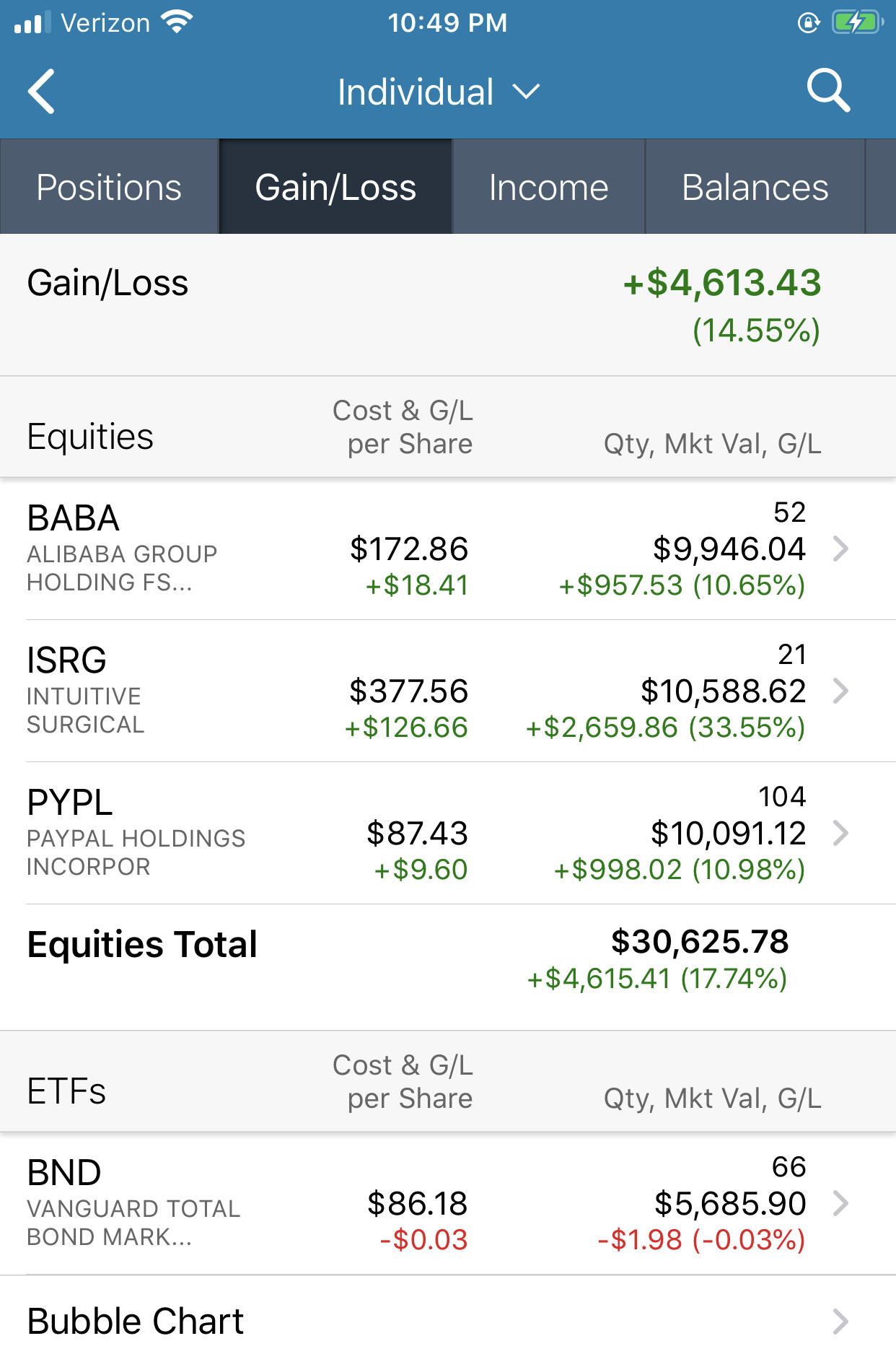Image resolution: width=896 pixels, height=1367 pixels.
Task: Tap the total Gain/Loss +$4,613.43 amount
Action: click(722, 282)
